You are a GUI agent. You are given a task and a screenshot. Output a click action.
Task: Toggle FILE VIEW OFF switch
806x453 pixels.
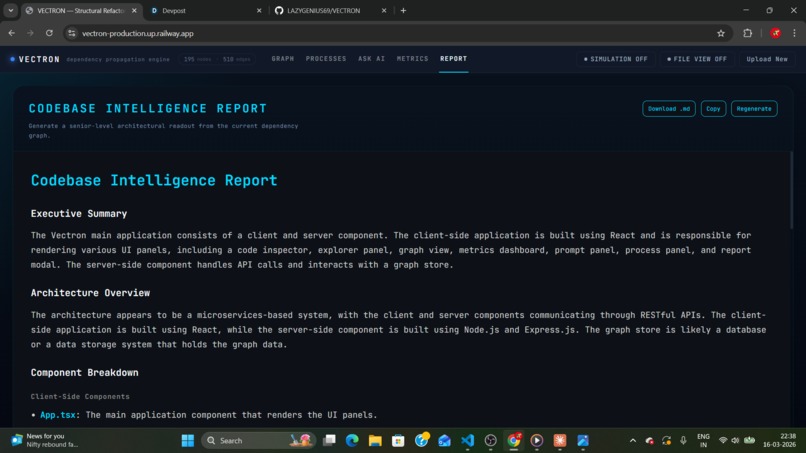pyautogui.click(x=697, y=59)
